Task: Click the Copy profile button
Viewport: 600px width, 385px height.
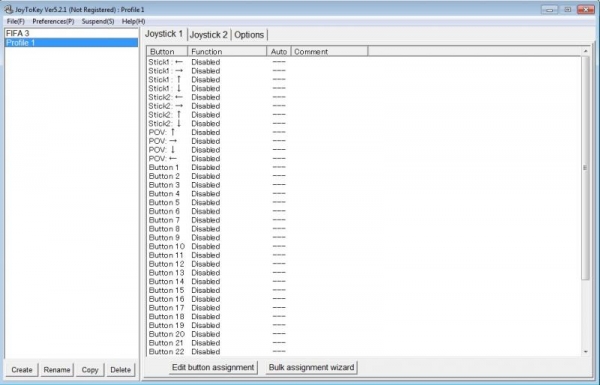Action: (x=90, y=370)
